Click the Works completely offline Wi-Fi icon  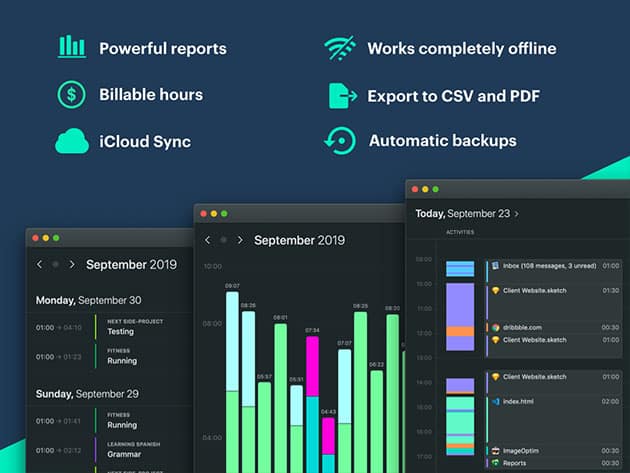(x=340, y=48)
